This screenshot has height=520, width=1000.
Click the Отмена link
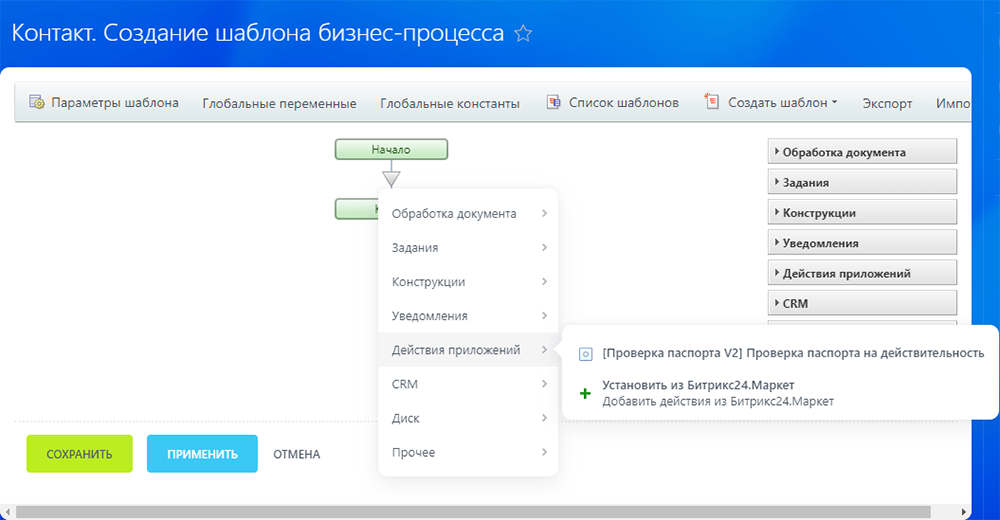pos(297,454)
